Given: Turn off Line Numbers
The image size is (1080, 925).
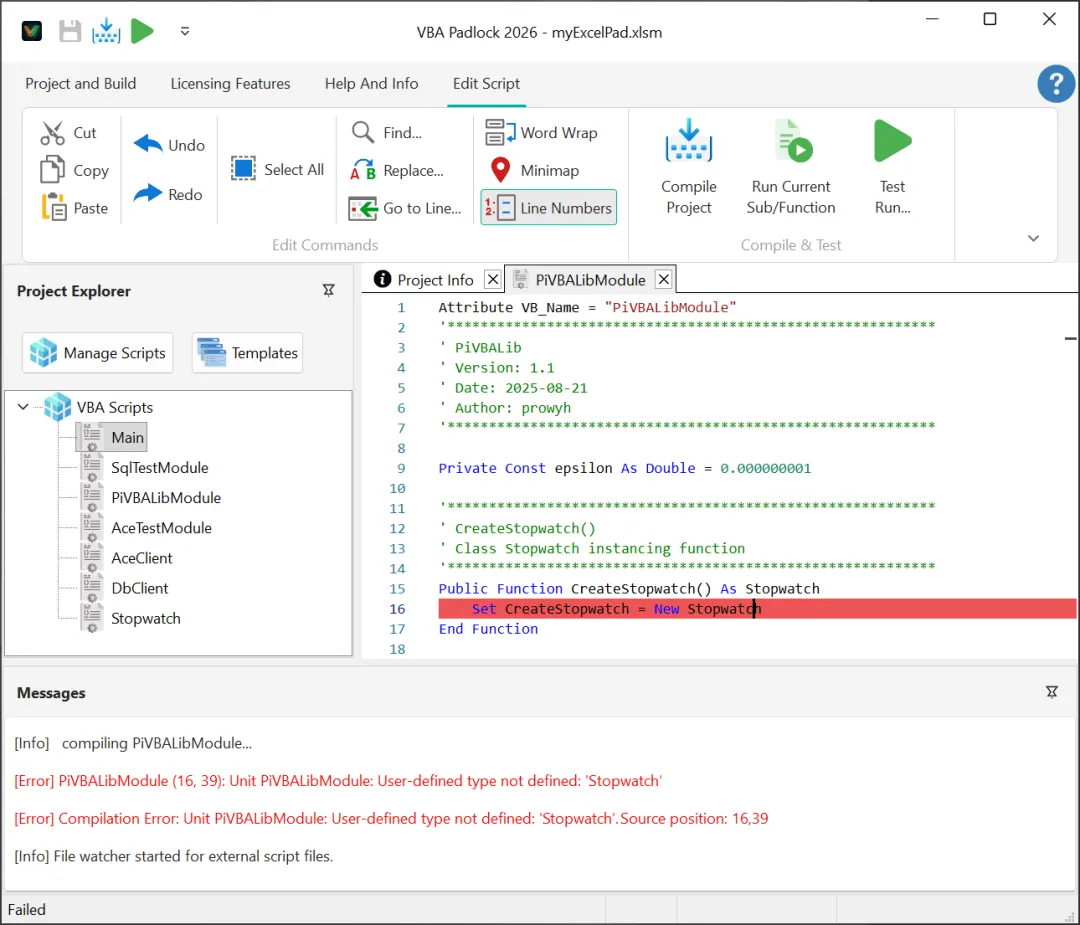Looking at the screenshot, I should [548, 207].
